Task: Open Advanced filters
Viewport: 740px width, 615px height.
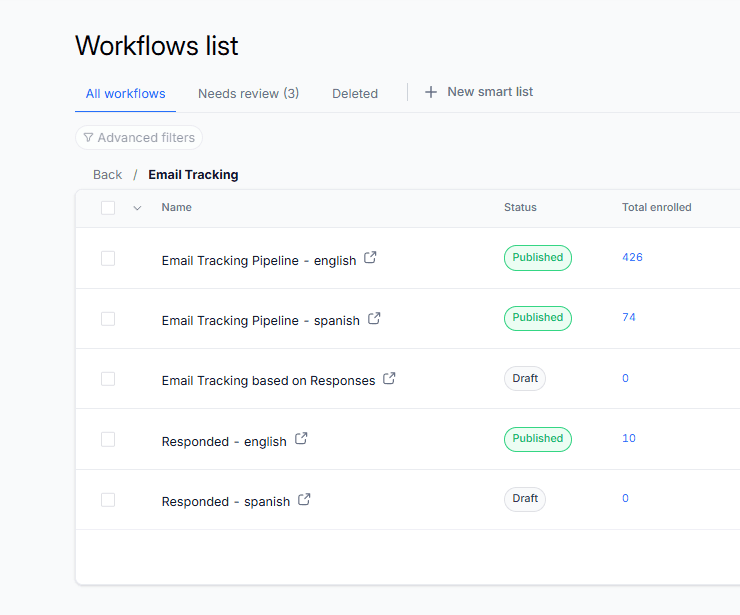Action: pyautogui.click(x=139, y=137)
